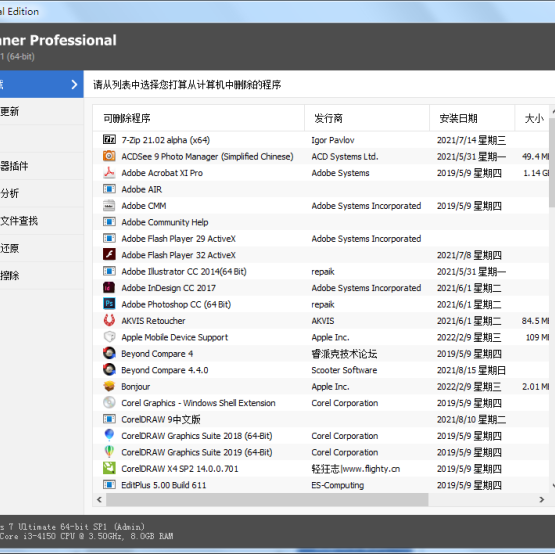Image resolution: width=555 pixels, height=554 pixels.
Task: Click the ES-Computing publisher cell
Action: (x=337, y=485)
